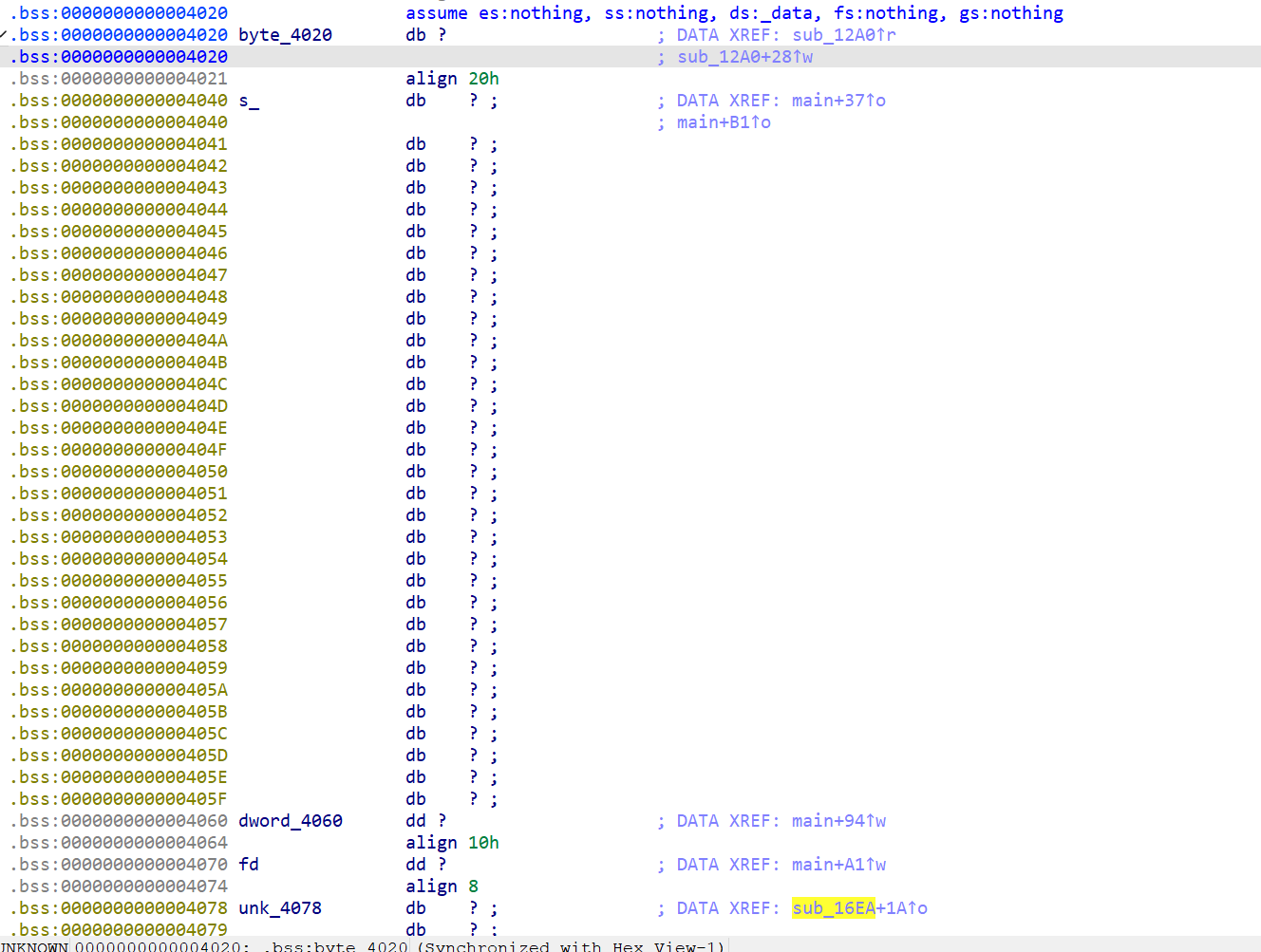
Task: Select address .bss:0000000000004060
Action: 119,821
